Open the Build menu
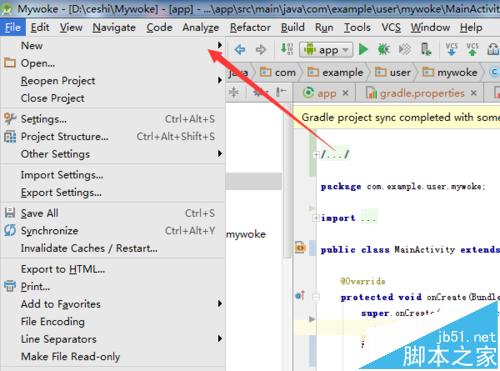This screenshot has height=371, width=500. tap(293, 27)
